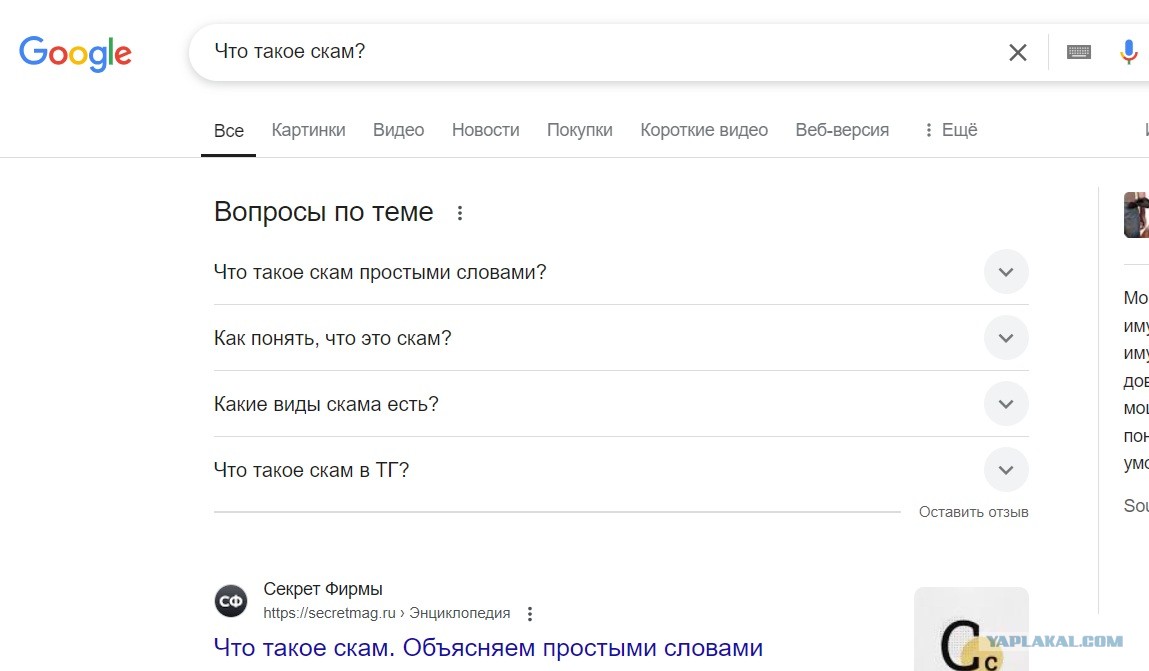Expand 'Какие виды скама есть?' question
Viewport: 1149px width, 671px height.
[x=621, y=404]
